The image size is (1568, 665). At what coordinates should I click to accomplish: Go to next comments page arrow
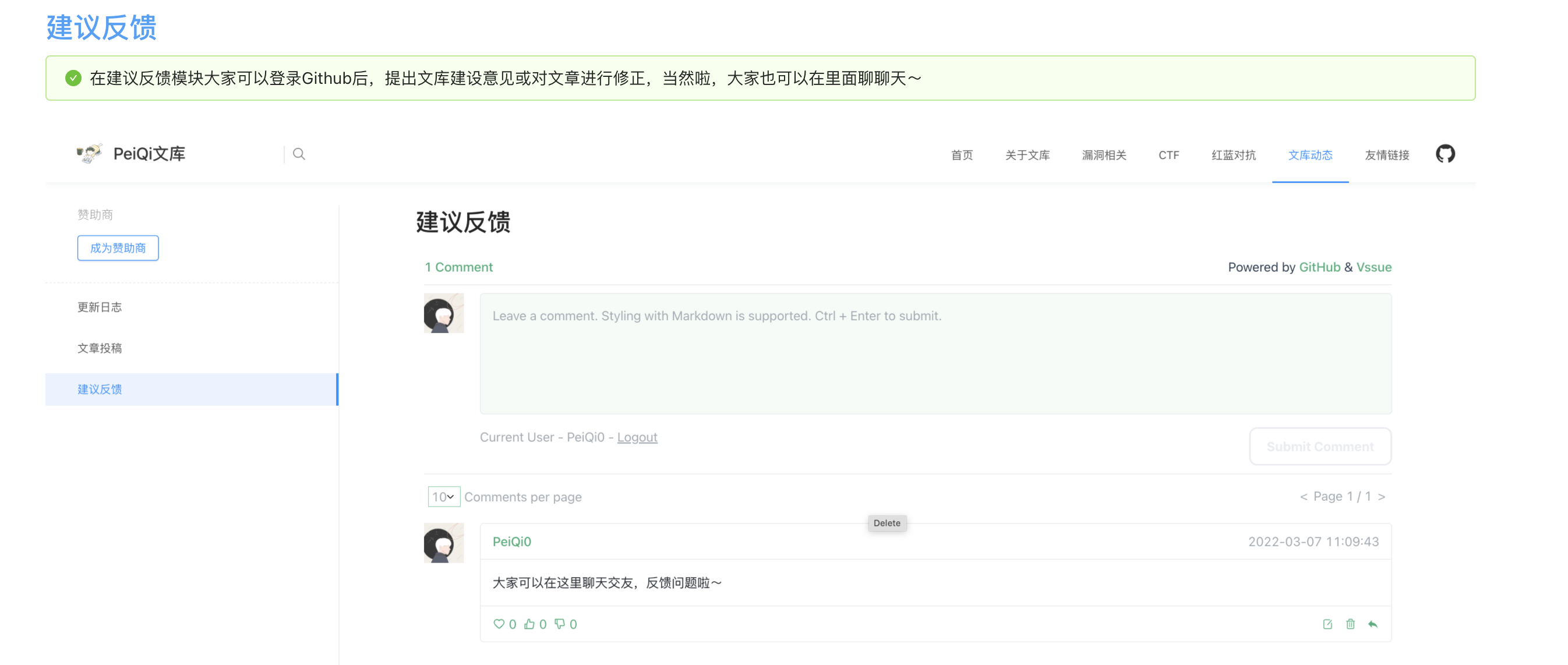(1382, 497)
